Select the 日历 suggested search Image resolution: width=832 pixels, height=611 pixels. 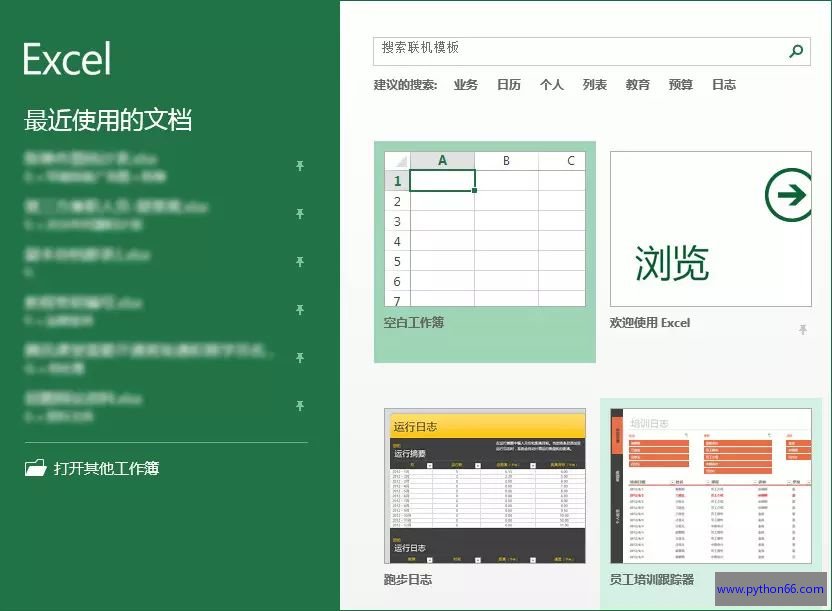tap(508, 85)
